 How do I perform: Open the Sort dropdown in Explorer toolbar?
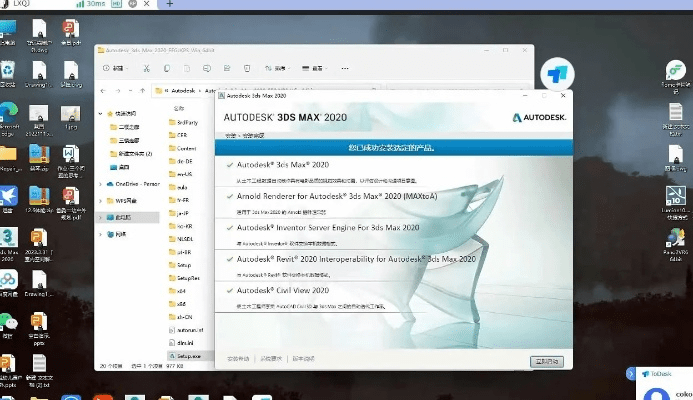[x=272, y=69]
